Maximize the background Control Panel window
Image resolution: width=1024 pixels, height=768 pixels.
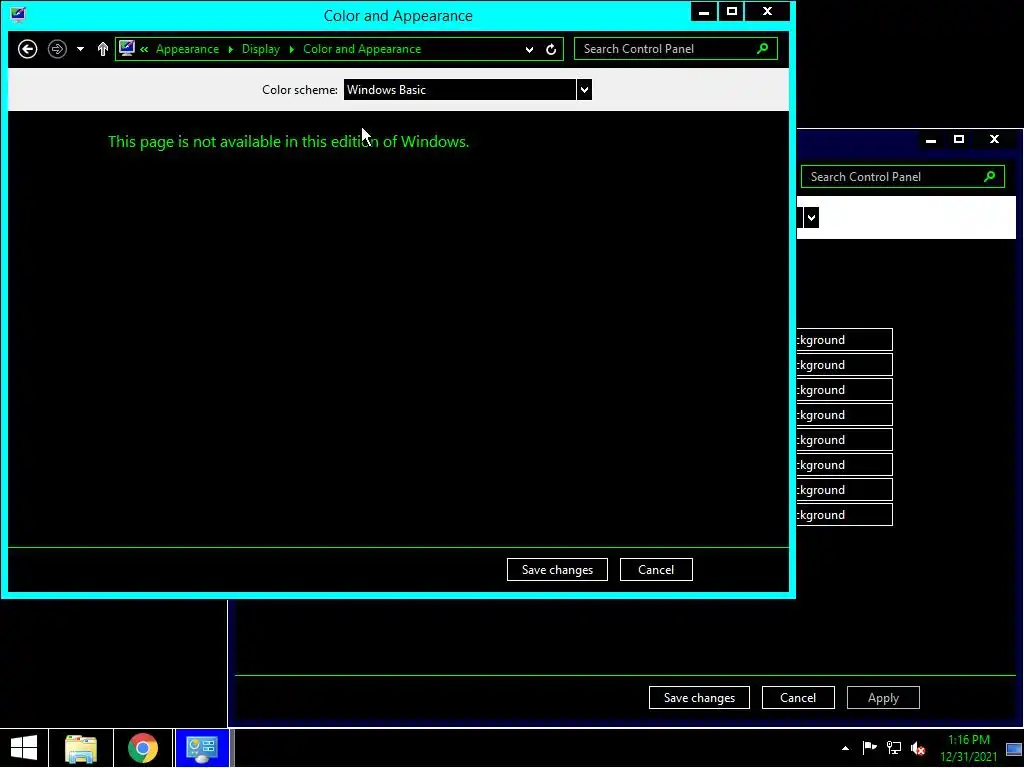[959, 139]
